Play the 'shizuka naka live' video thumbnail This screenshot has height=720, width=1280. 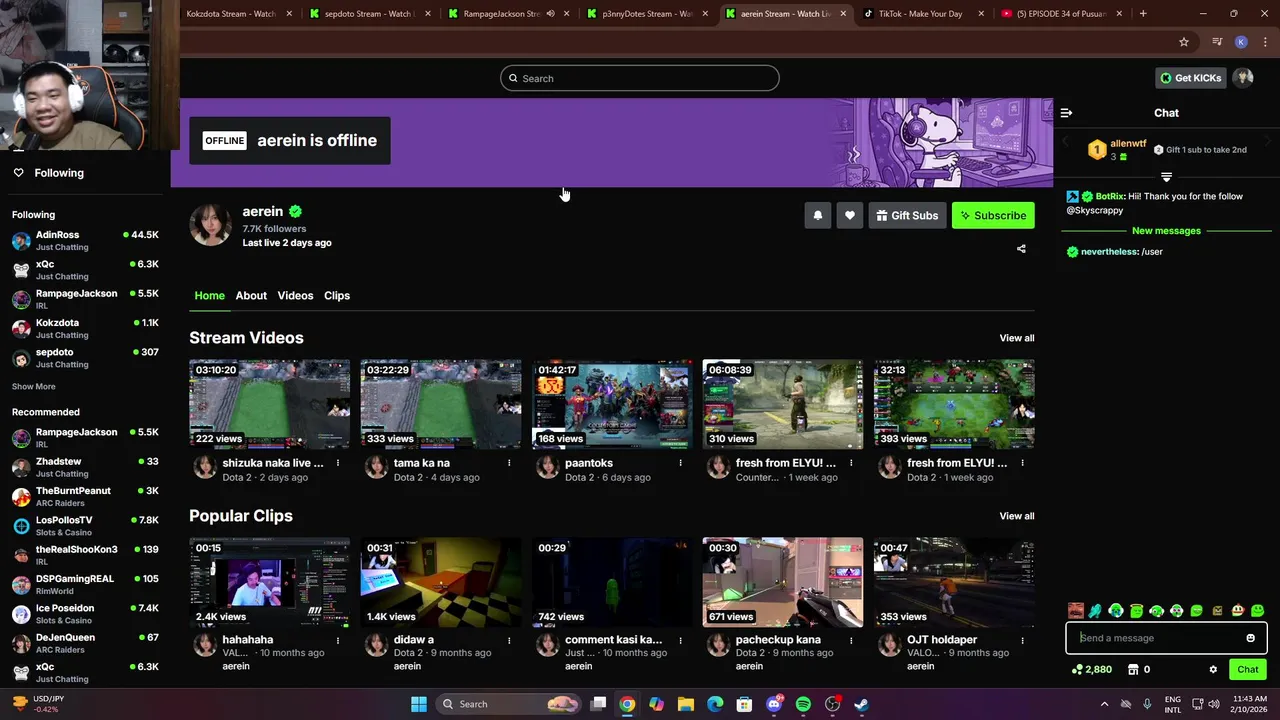coord(270,404)
